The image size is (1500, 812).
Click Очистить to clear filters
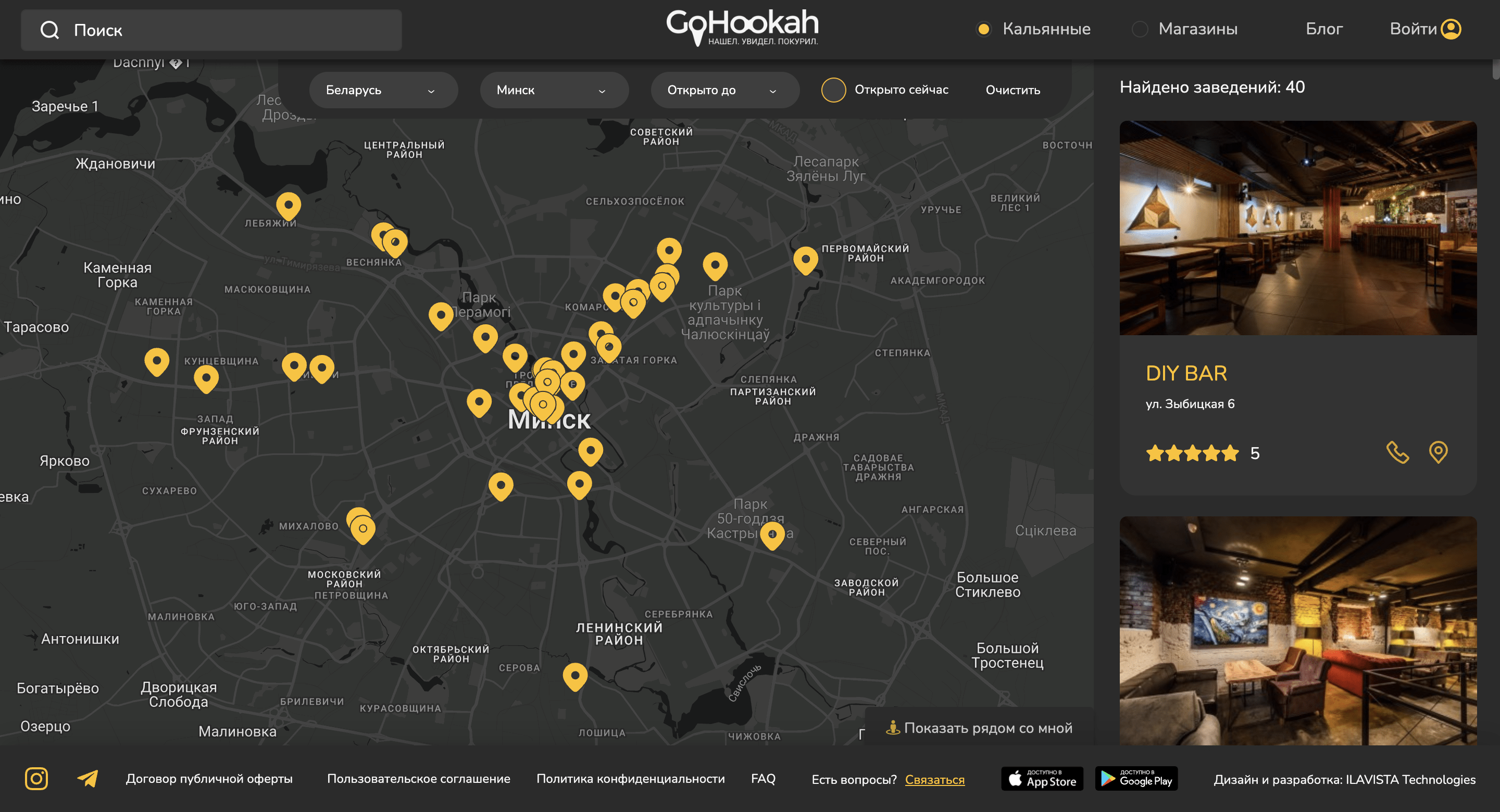click(x=1013, y=90)
